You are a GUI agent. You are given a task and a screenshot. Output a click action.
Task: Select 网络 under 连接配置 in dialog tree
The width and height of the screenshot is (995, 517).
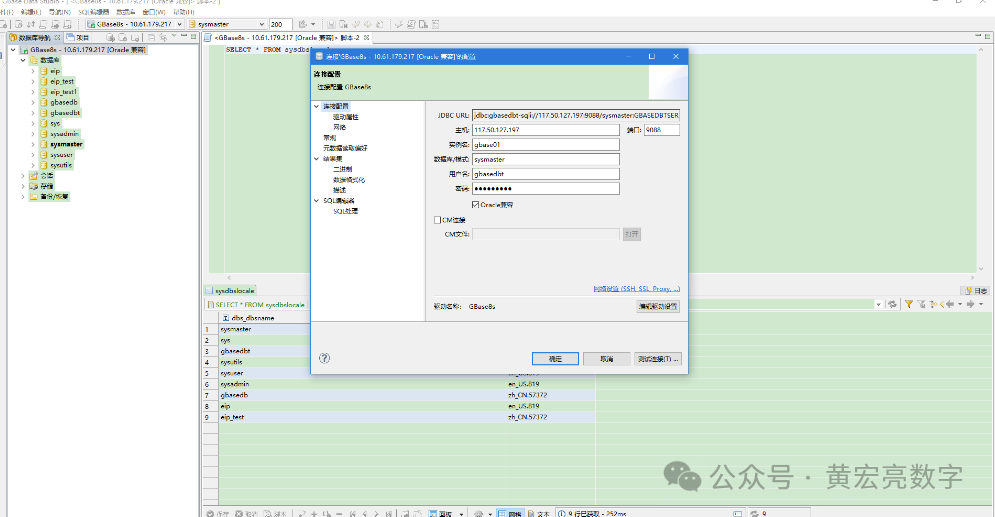[x=339, y=128]
